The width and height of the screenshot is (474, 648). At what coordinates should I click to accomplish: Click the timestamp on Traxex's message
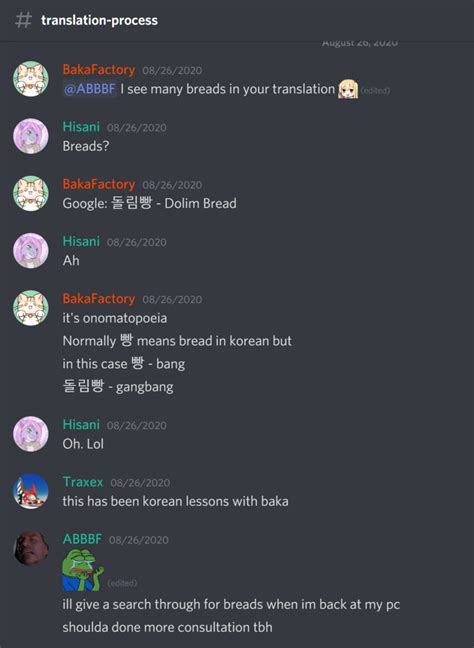[140, 483]
